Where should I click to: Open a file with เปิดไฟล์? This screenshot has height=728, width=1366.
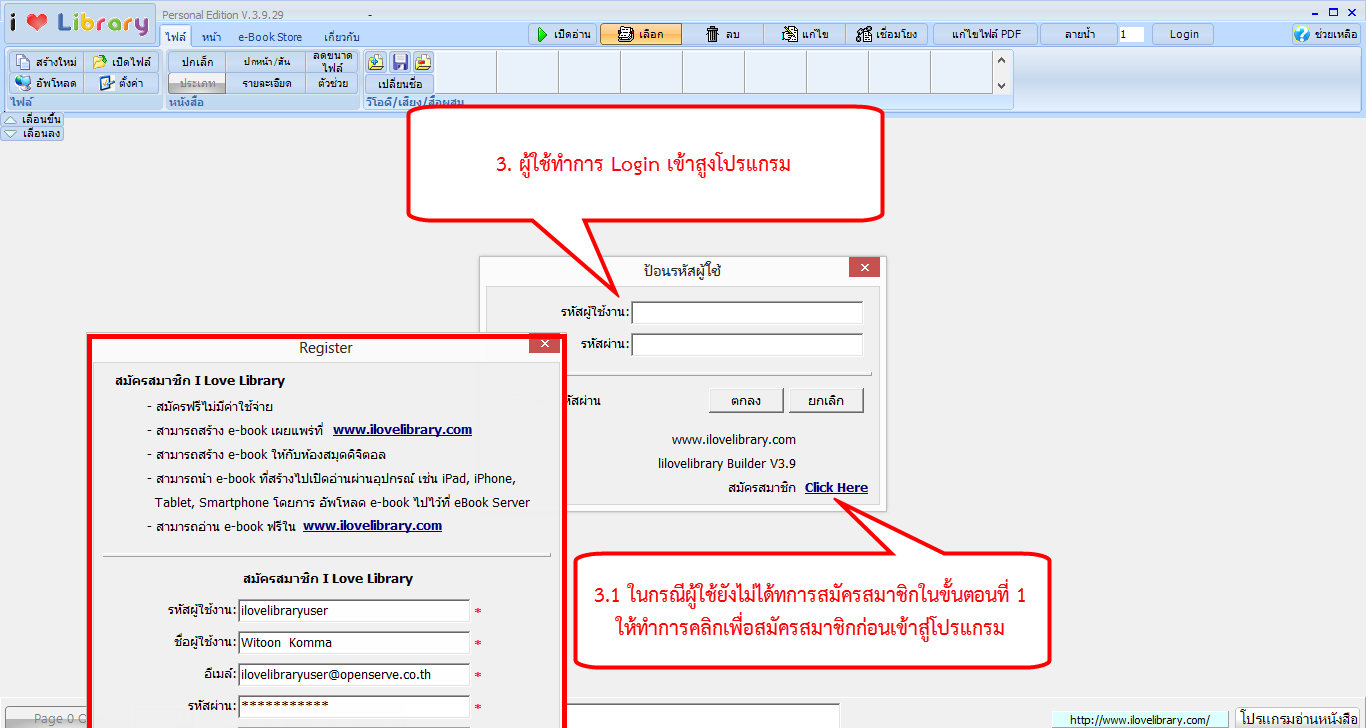pyautogui.click(x=121, y=62)
